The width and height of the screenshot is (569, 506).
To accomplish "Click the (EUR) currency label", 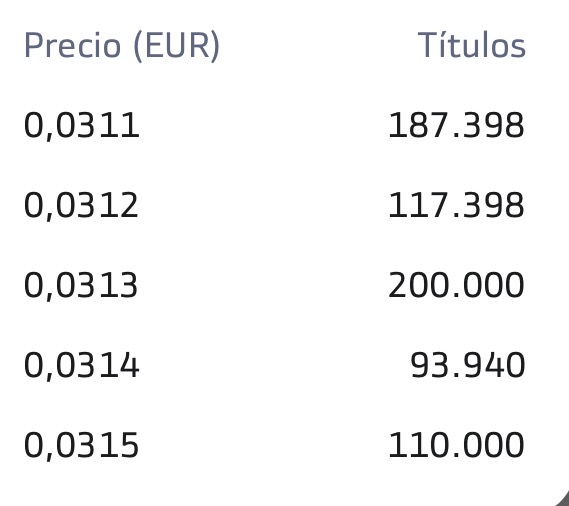I will click(x=177, y=46).
